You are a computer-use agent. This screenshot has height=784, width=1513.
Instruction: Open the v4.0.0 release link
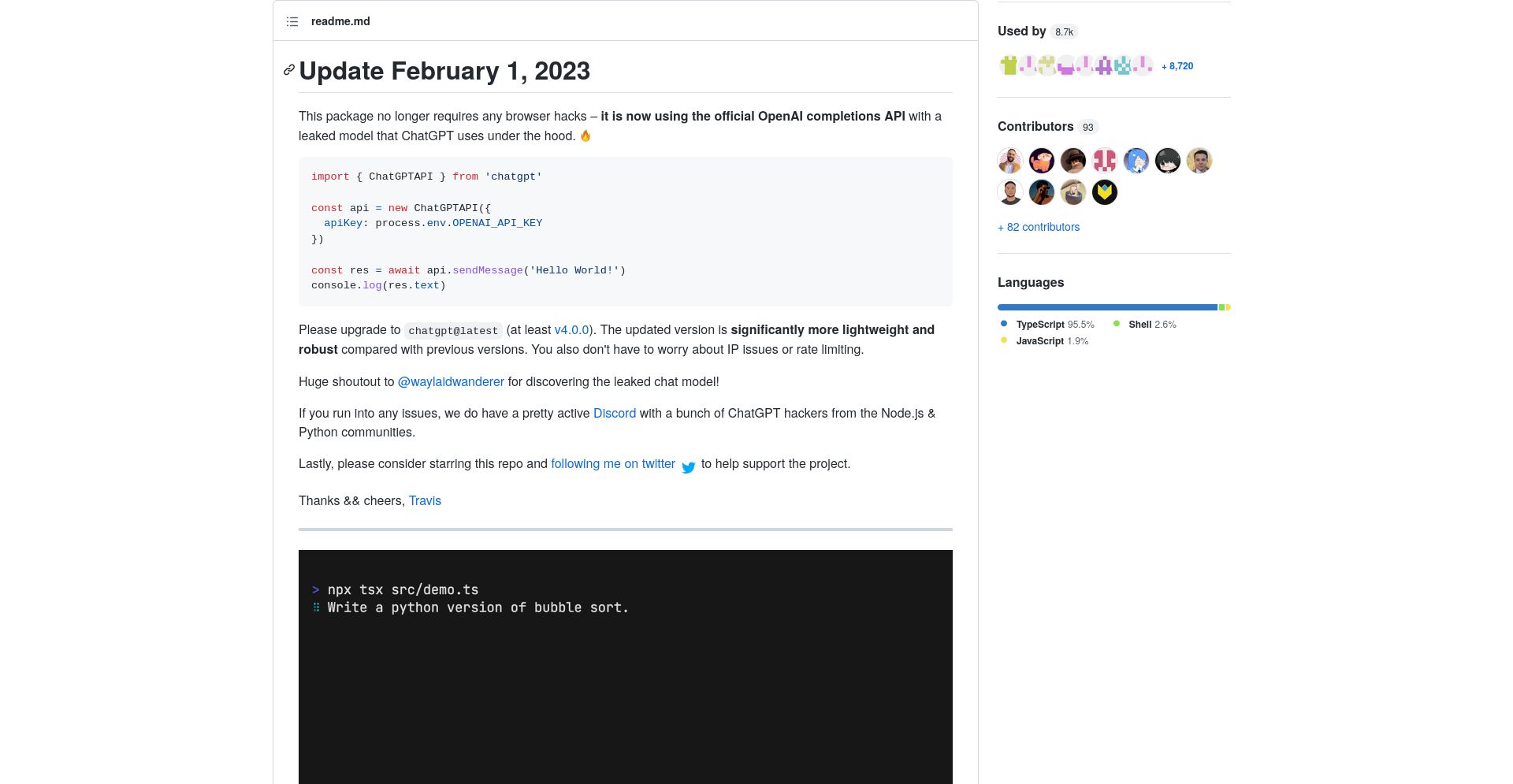(571, 330)
